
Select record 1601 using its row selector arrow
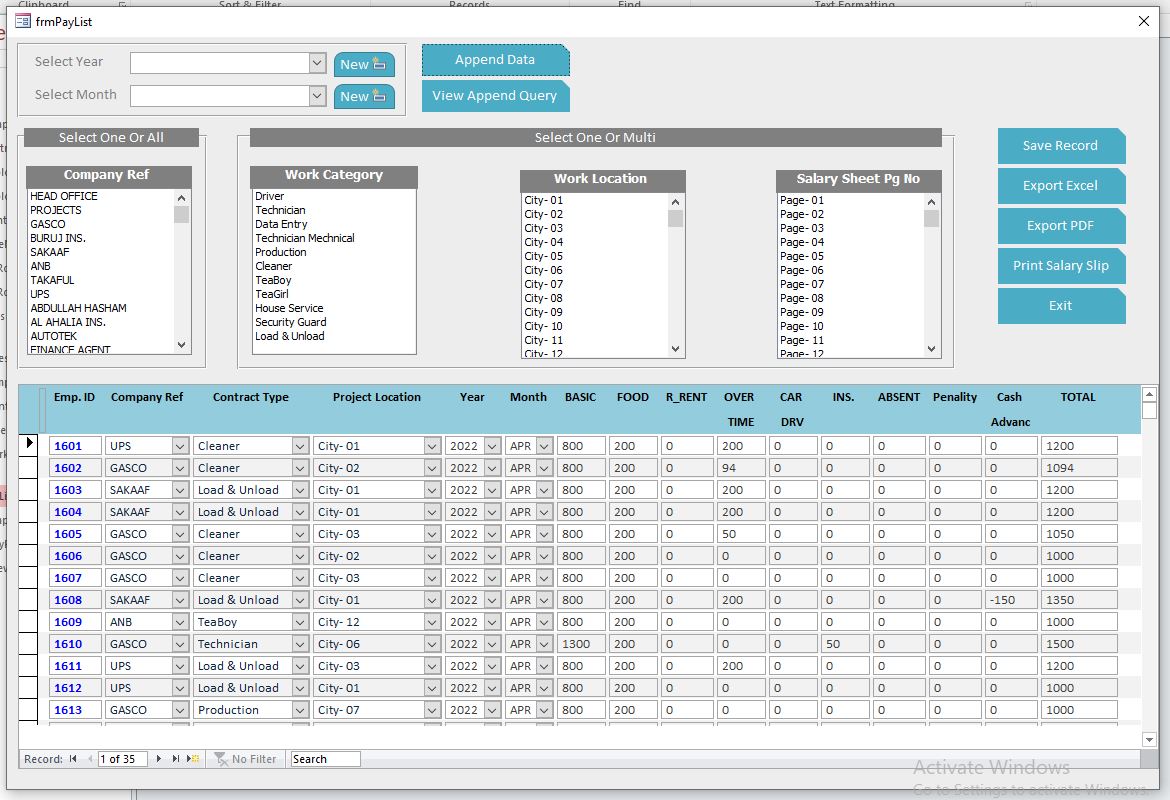pos(29,443)
